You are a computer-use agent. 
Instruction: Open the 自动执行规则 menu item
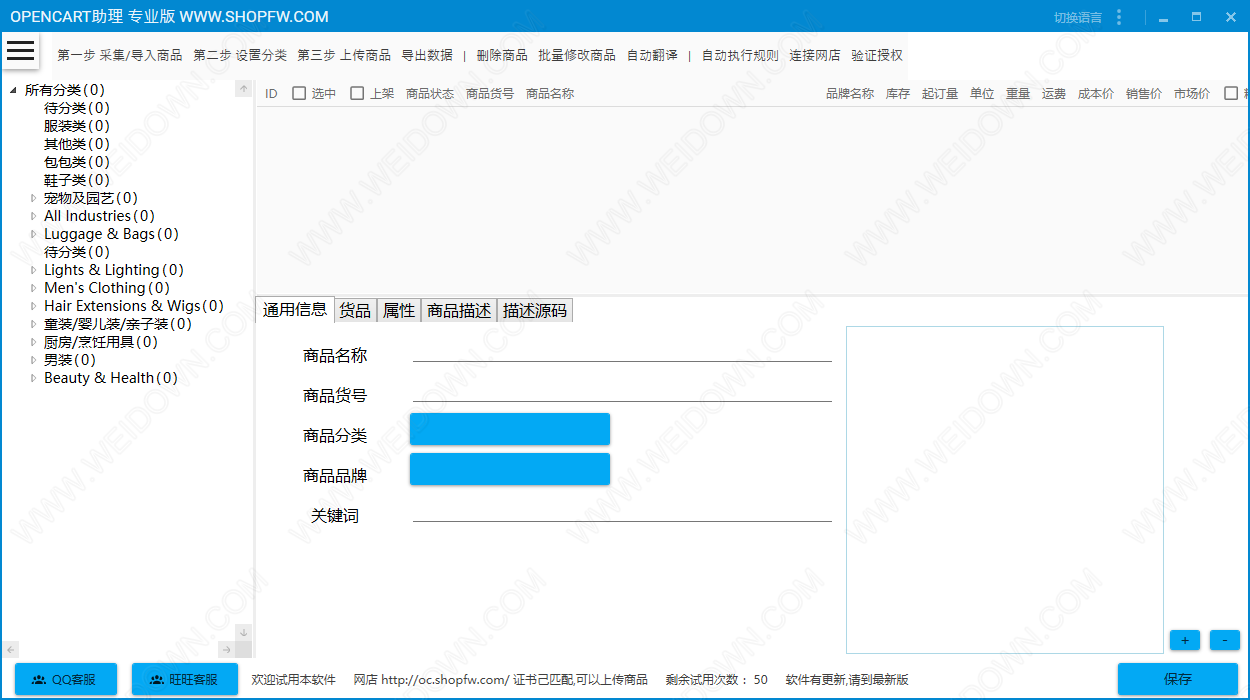(740, 55)
